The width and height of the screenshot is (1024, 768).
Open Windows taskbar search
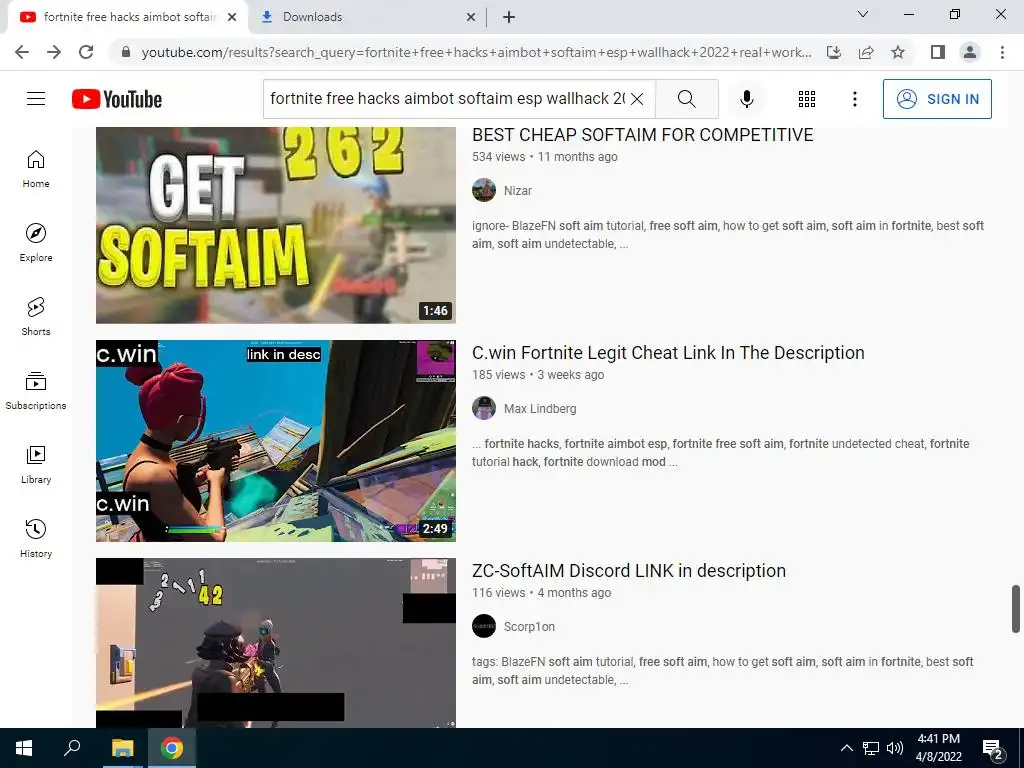click(x=72, y=748)
